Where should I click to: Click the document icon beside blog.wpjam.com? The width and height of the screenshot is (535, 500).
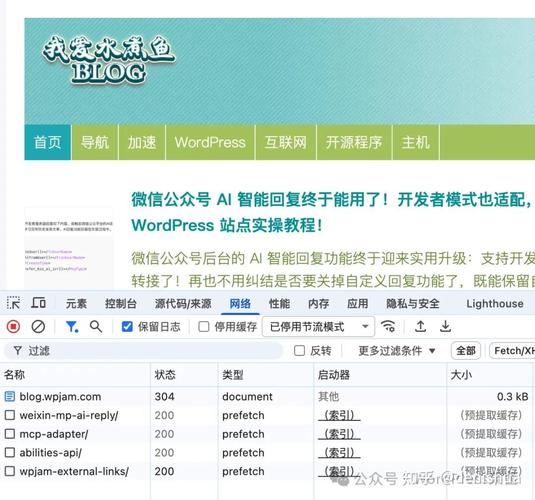(x=10, y=397)
